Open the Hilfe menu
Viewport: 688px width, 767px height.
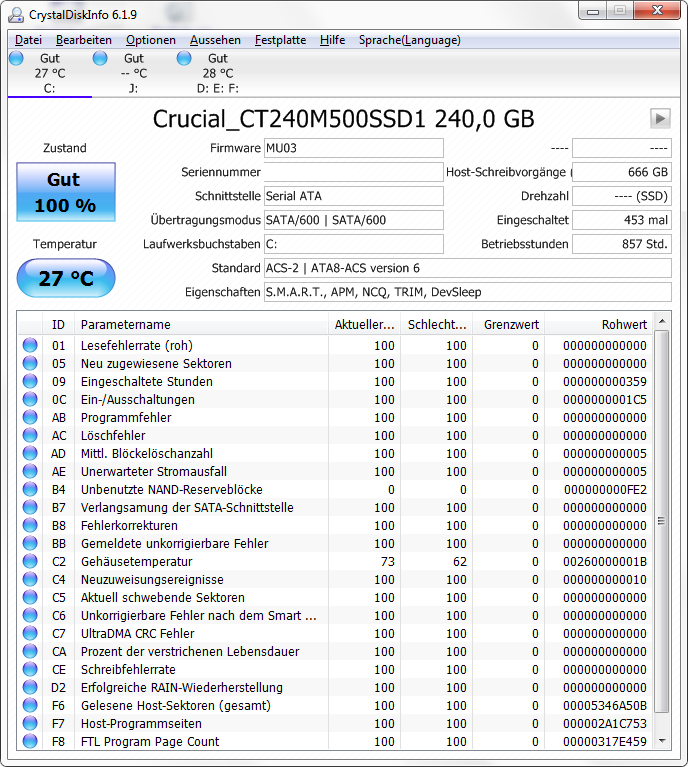pyautogui.click(x=332, y=40)
